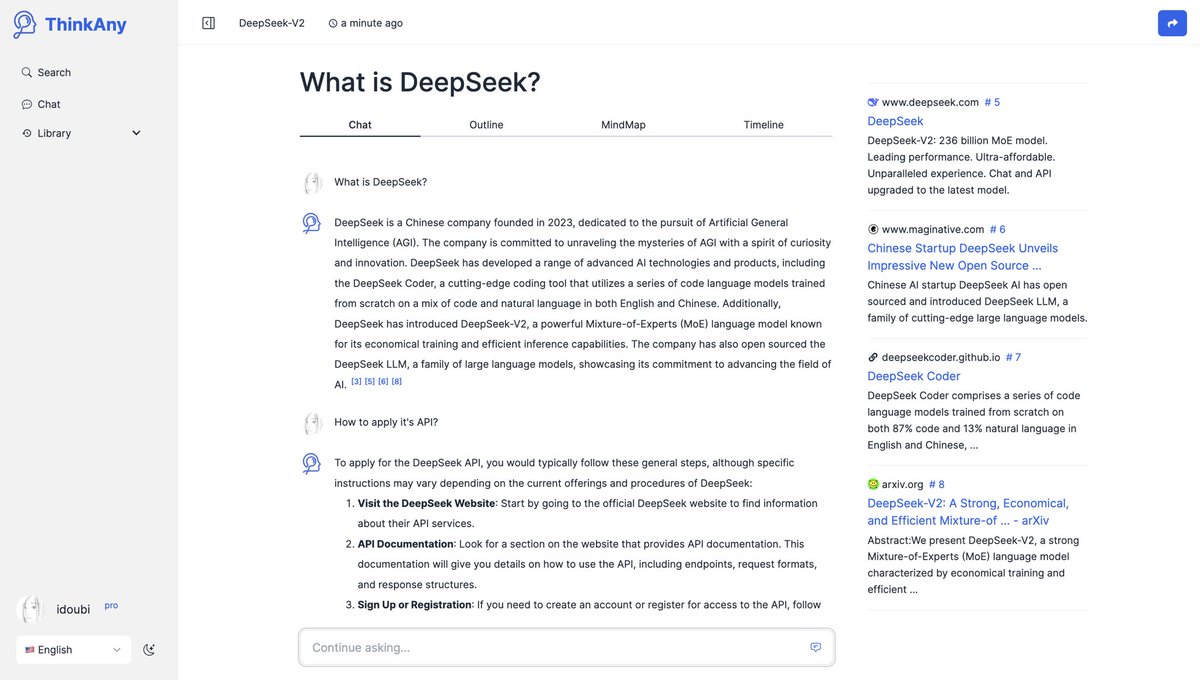
Task: Collapse the sidebar panel icon
Action: tap(208, 23)
